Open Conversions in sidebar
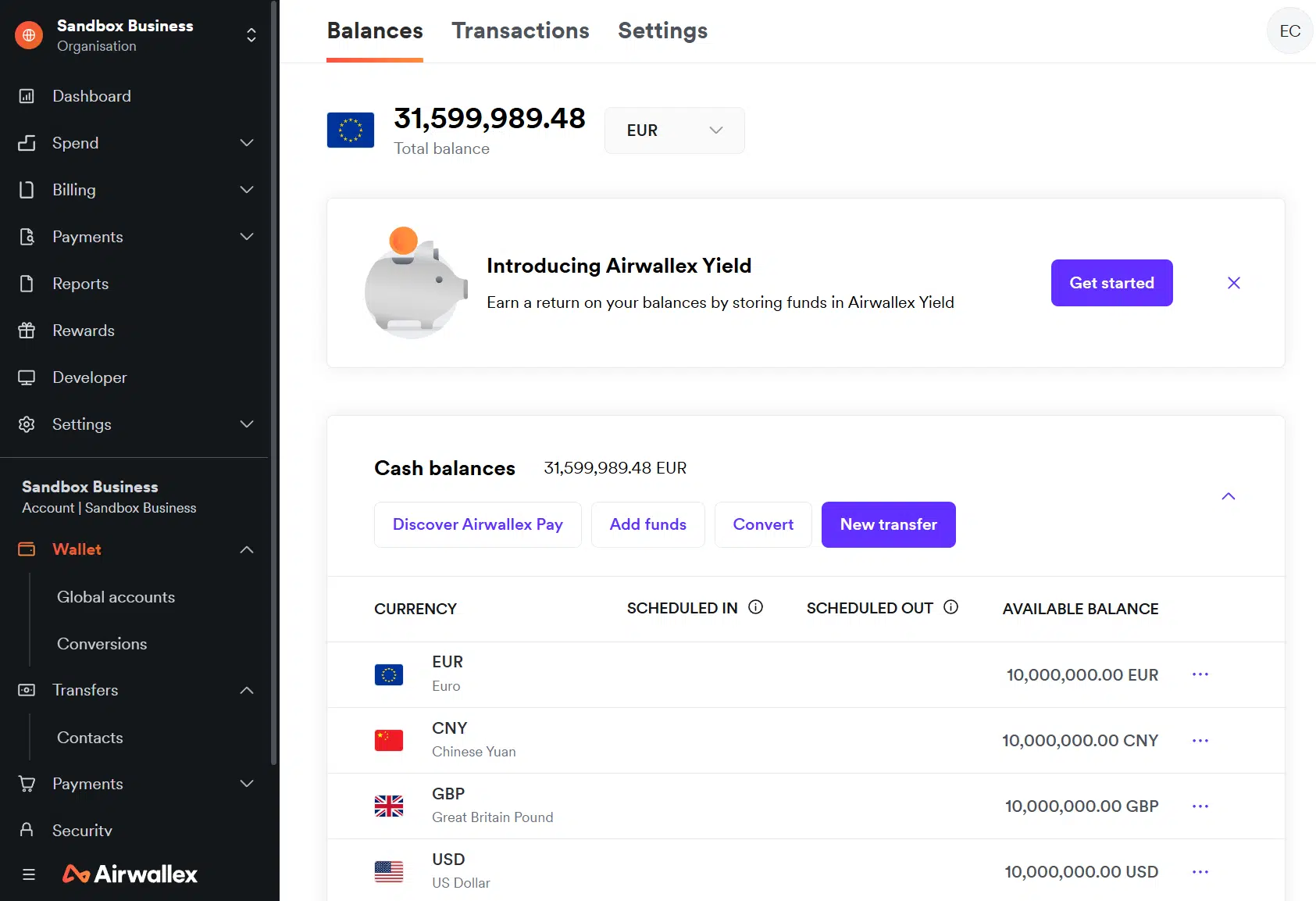1316x901 pixels. click(x=102, y=644)
